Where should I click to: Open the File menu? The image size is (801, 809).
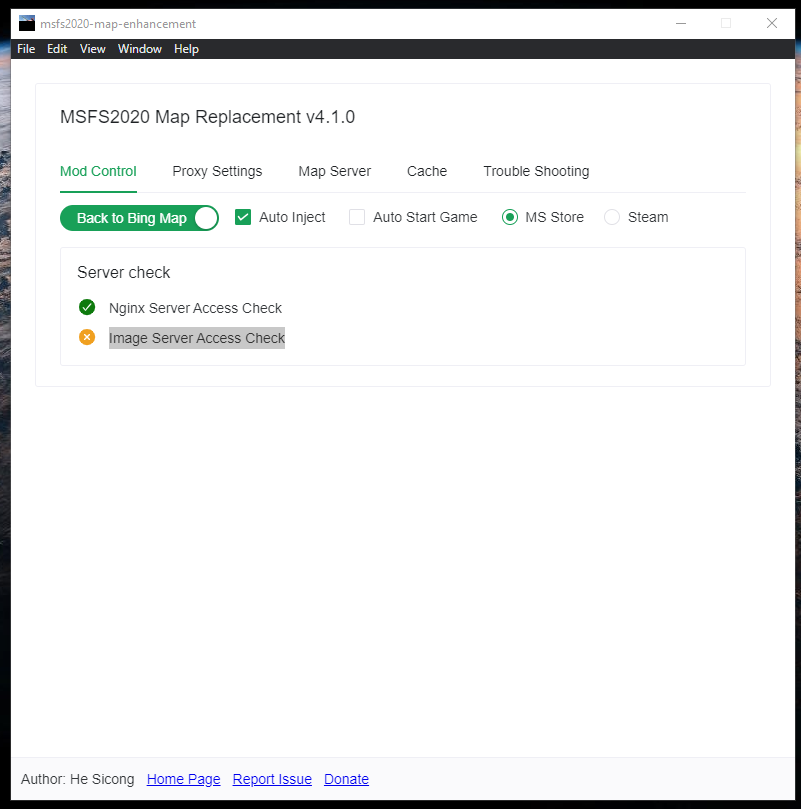[x=26, y=48]
